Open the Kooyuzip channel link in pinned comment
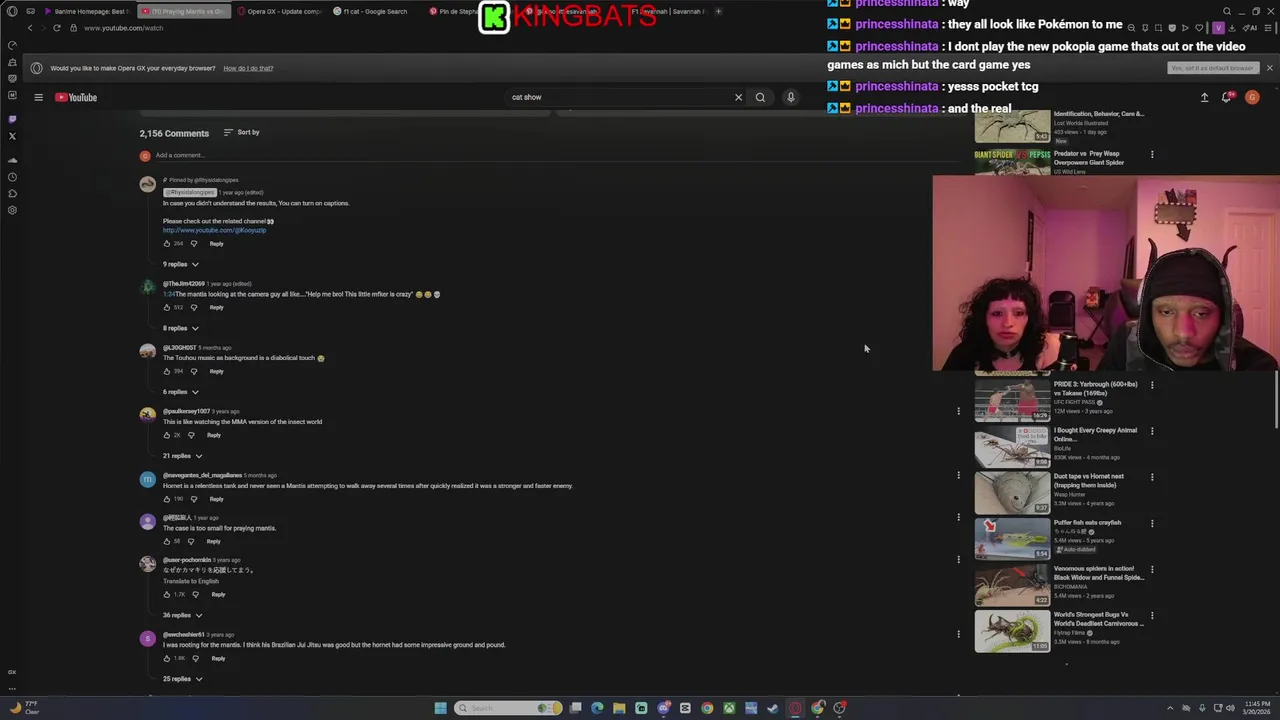 [214, 230]
